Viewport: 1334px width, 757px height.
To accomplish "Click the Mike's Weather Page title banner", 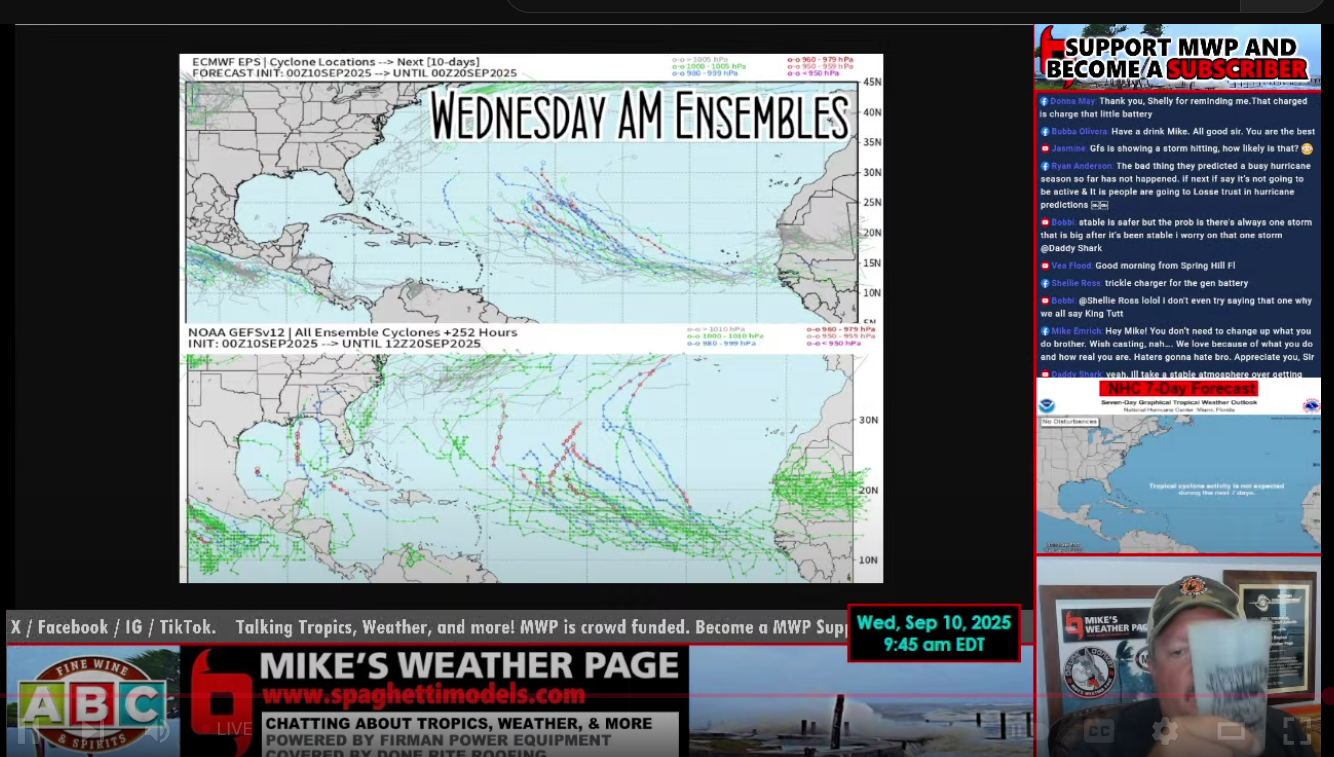I will (469, 665).
